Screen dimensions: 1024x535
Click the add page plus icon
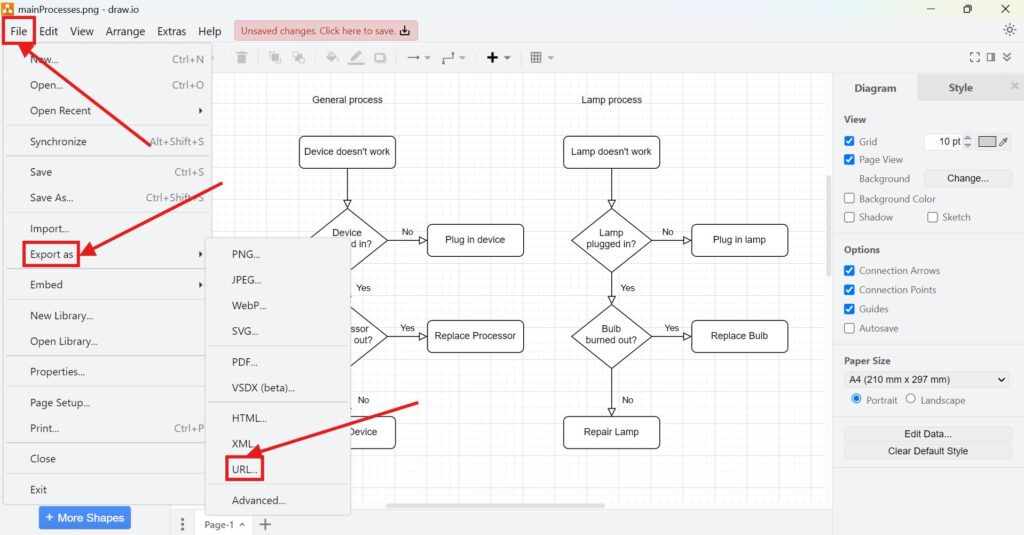click(x=265, y=525)
